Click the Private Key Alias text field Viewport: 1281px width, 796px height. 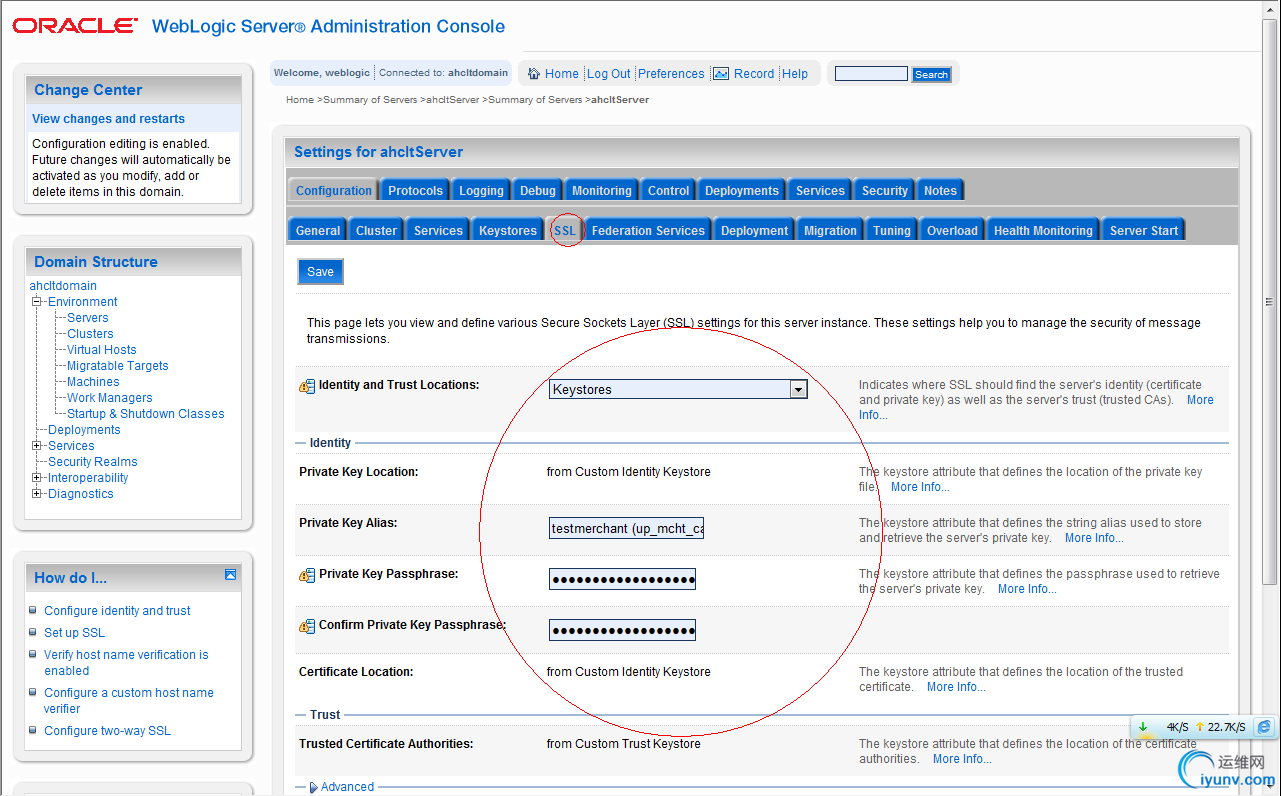[x=627, y=528]
